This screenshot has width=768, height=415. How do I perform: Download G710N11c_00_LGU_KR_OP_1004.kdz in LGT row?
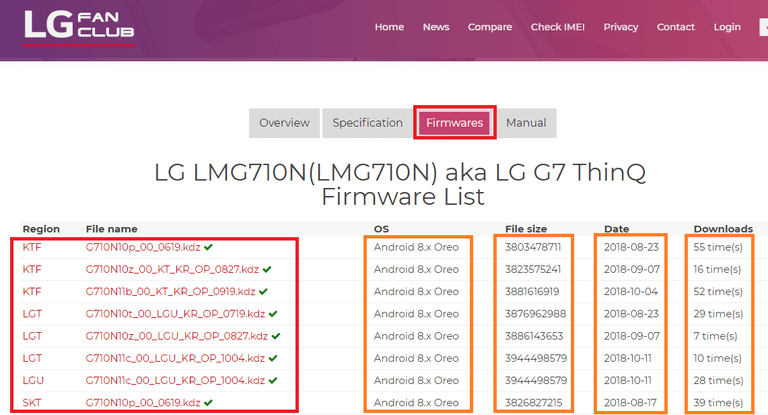point(175,358)
